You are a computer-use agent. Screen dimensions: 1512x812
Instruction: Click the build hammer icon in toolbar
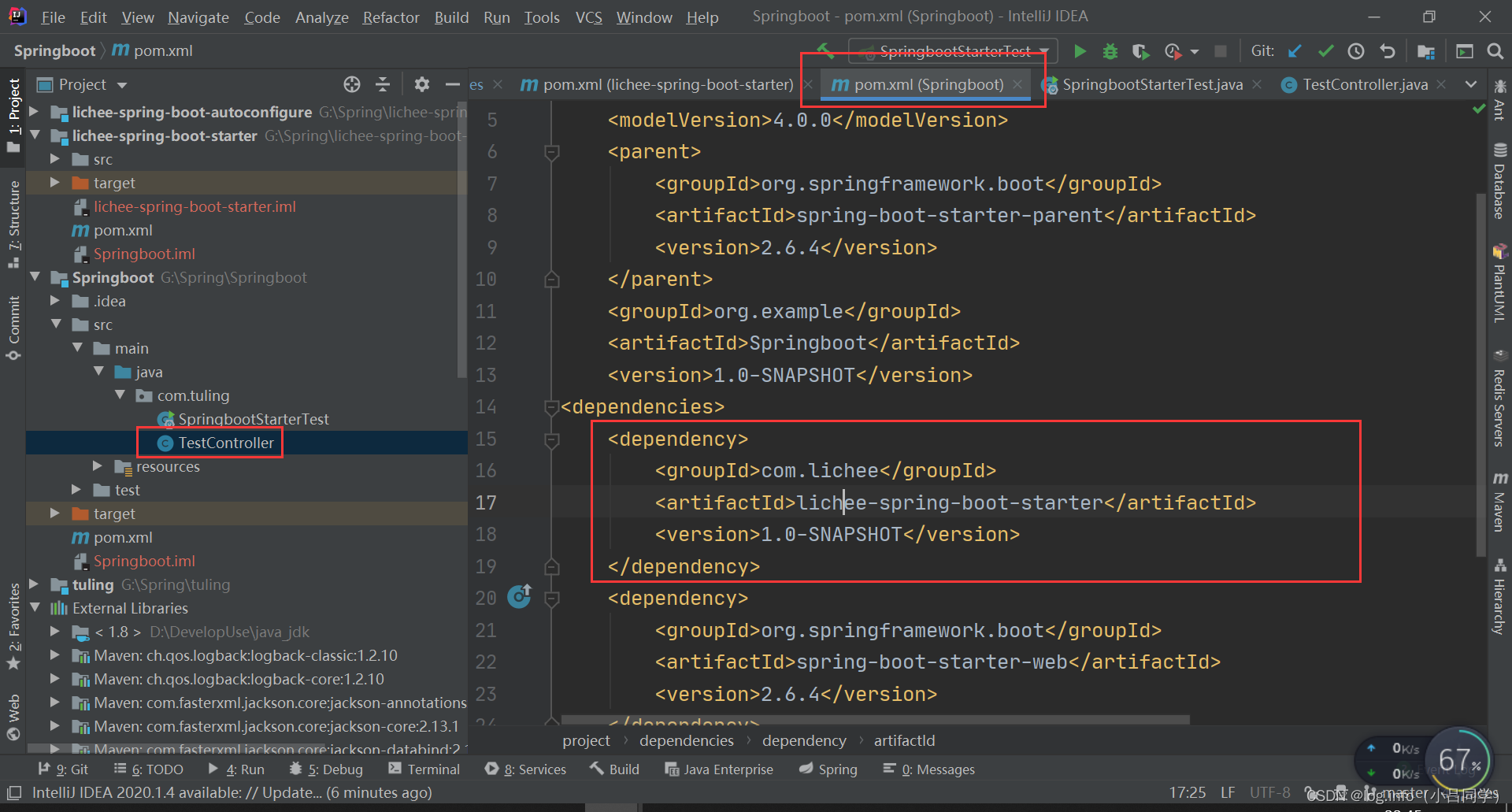[825, 50]
